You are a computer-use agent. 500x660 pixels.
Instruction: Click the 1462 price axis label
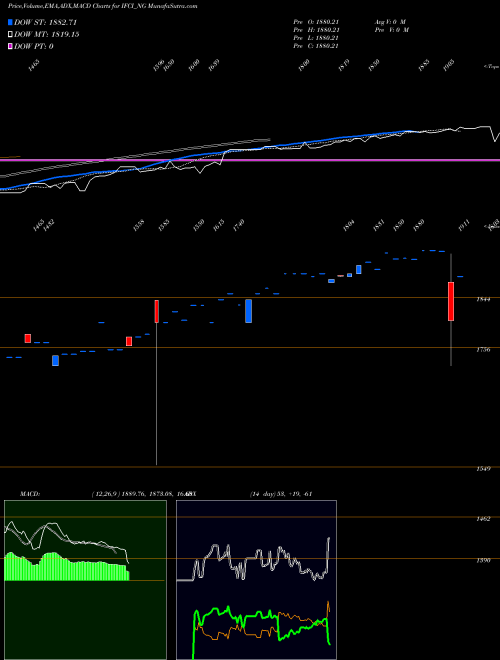pyautogui.click(x=483, y=519)
